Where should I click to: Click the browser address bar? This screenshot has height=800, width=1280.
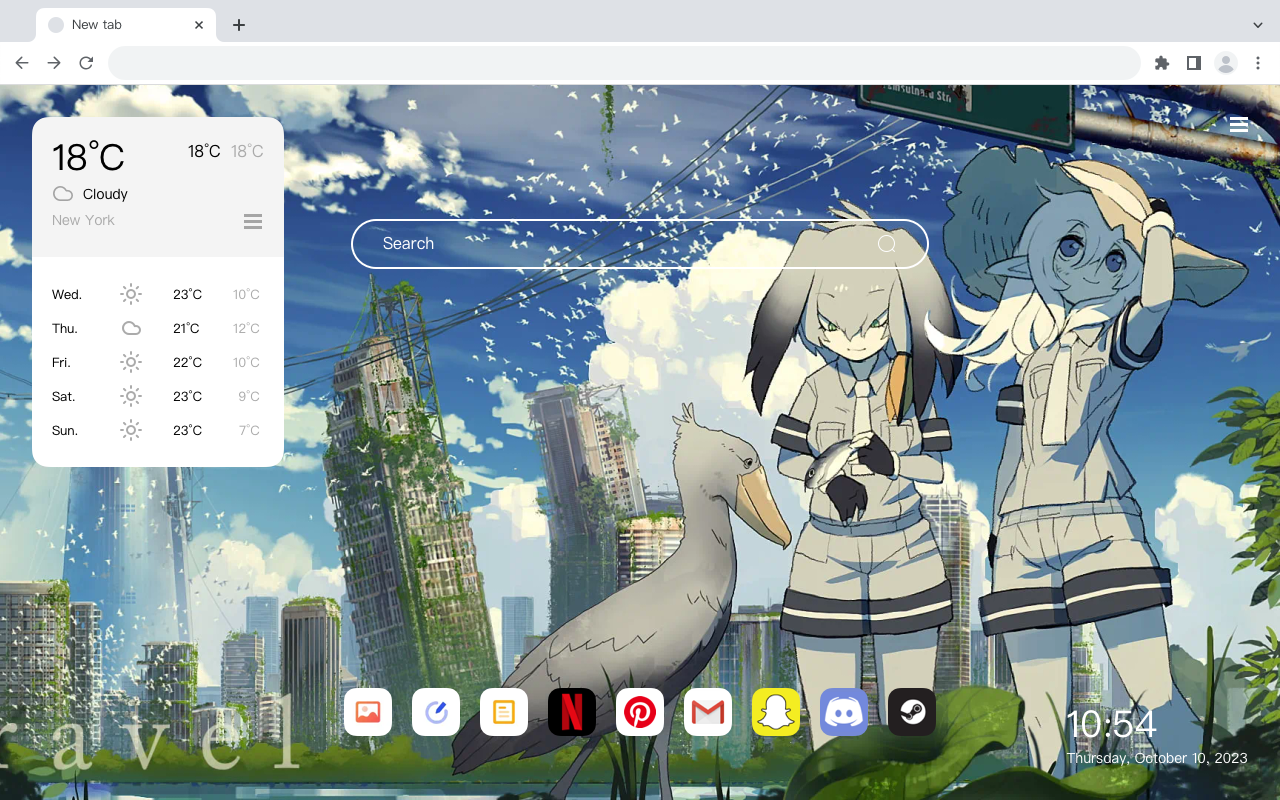624,63
